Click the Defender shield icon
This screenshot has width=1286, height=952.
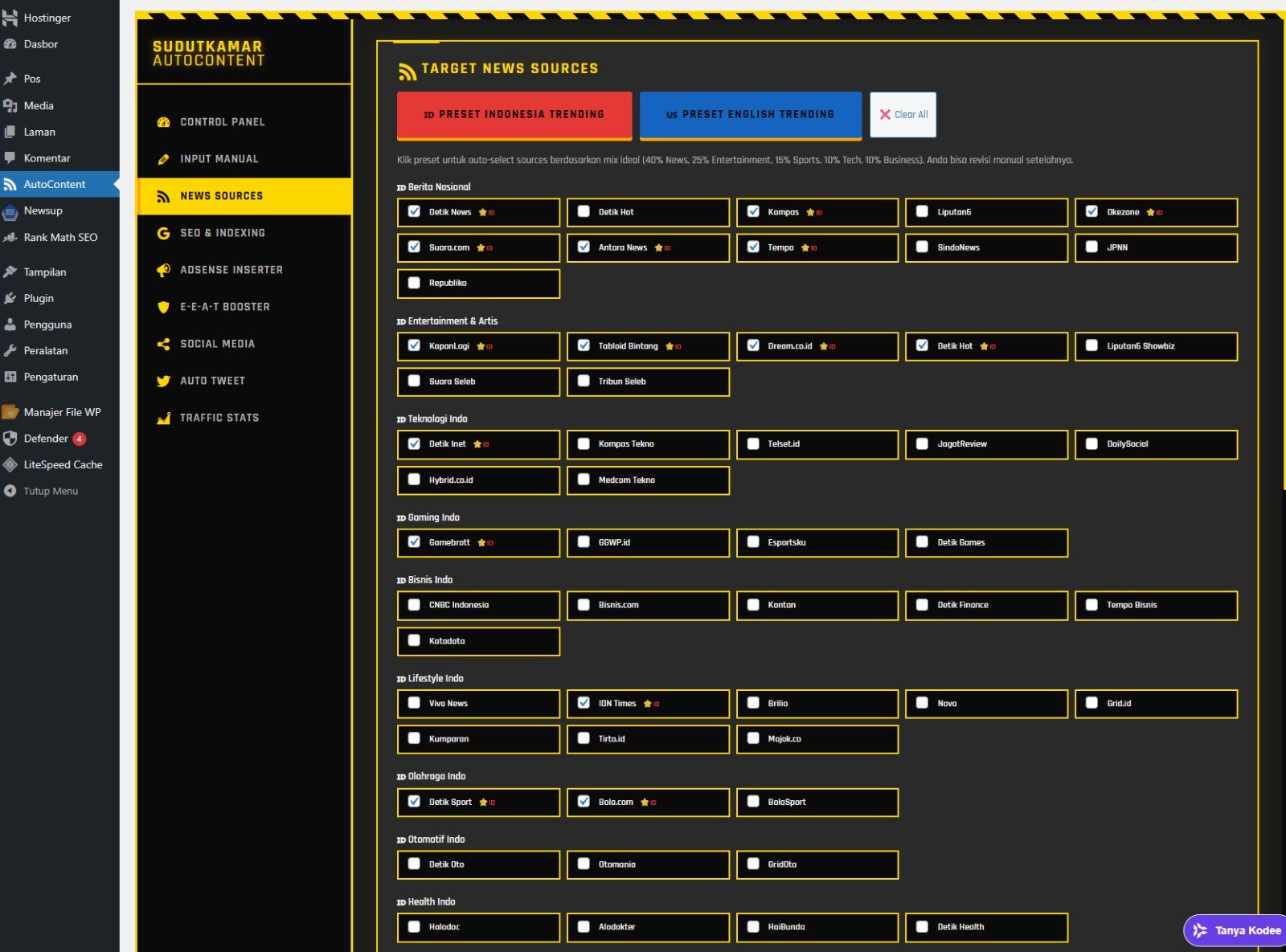(x=10, y=439)
